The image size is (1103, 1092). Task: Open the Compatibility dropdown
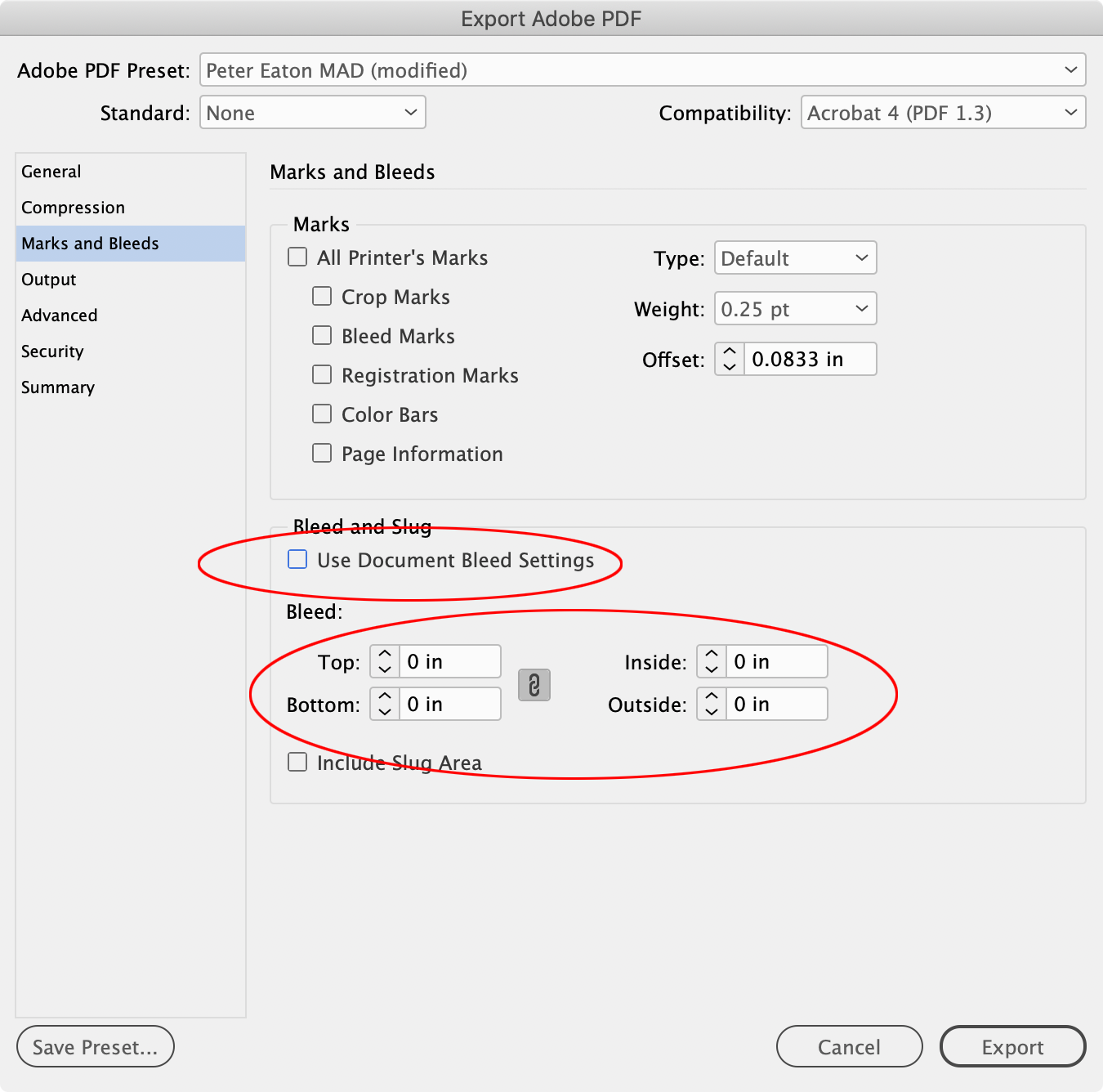pyautogui.click(x=1071, y=113)
